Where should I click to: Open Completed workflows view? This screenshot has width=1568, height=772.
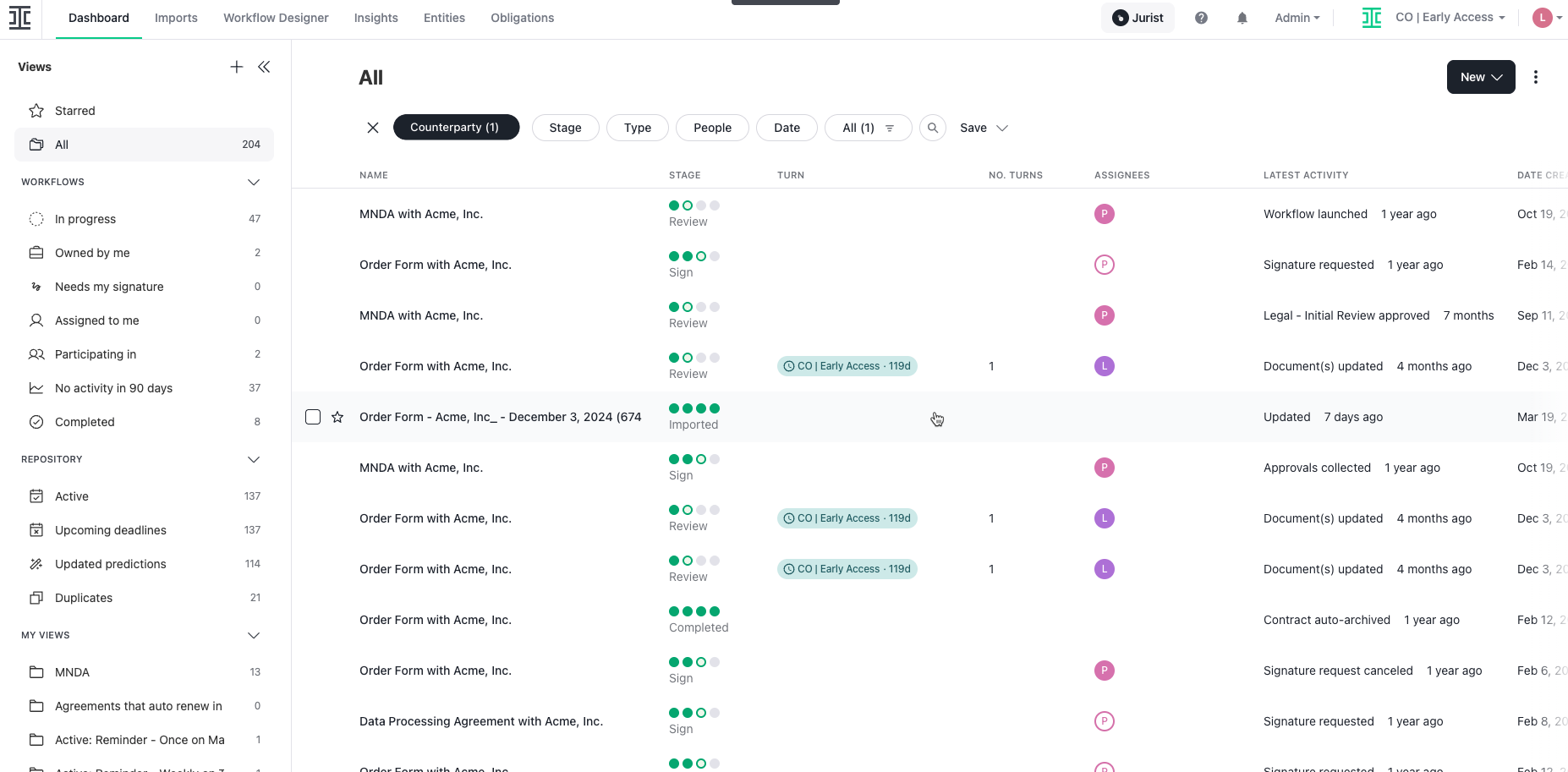point(144,422)
